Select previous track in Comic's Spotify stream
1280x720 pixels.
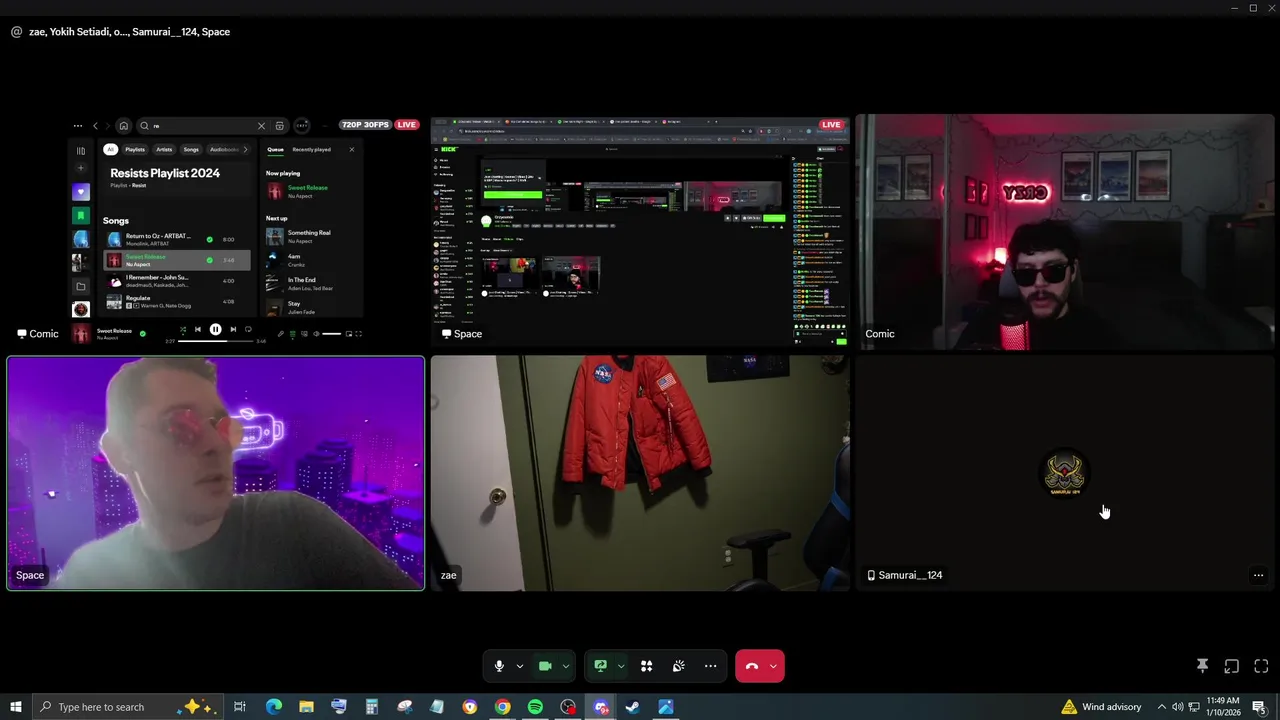click(198, 329)
